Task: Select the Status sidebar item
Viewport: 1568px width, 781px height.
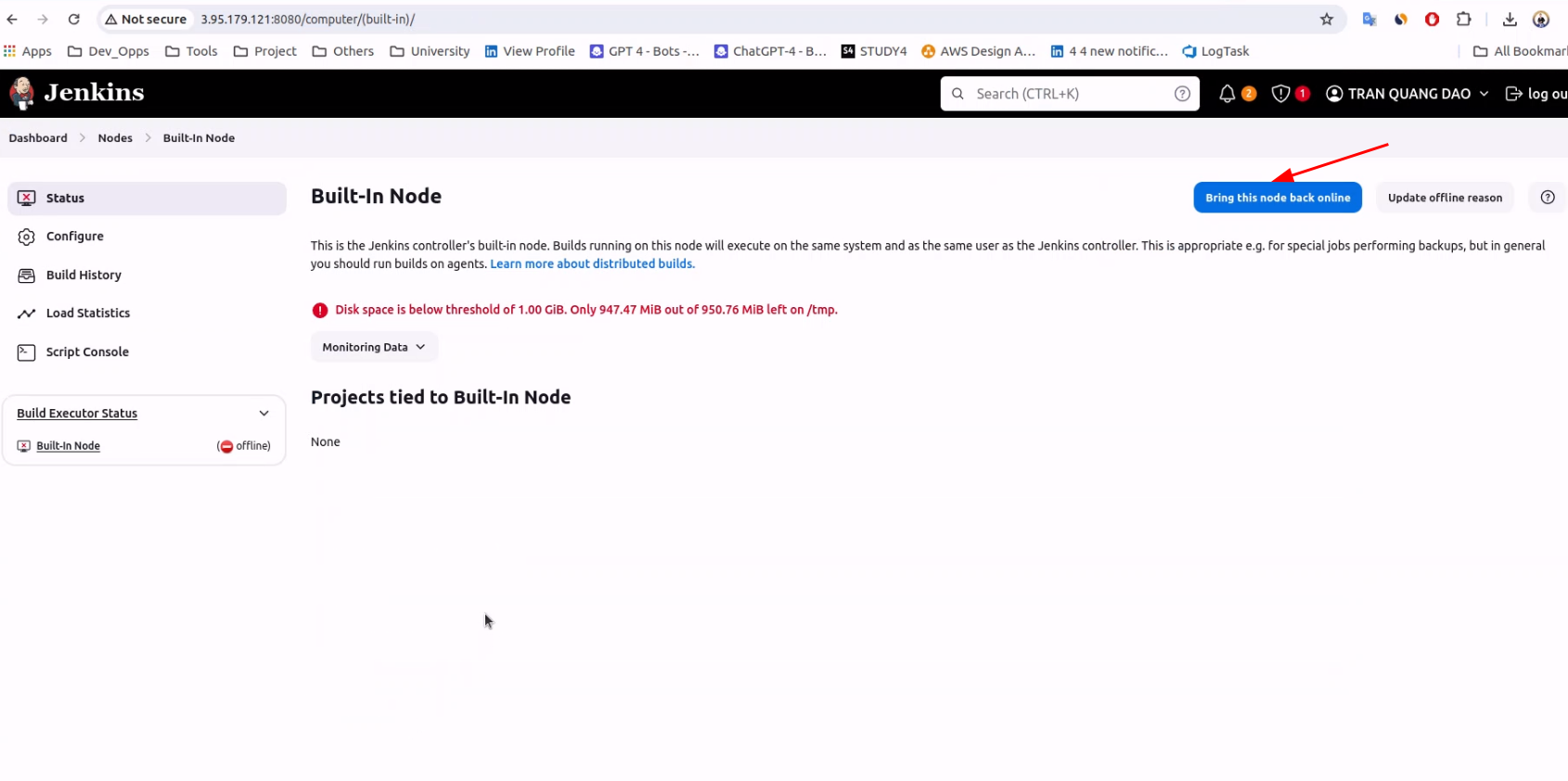Action: tap(147, 198)
